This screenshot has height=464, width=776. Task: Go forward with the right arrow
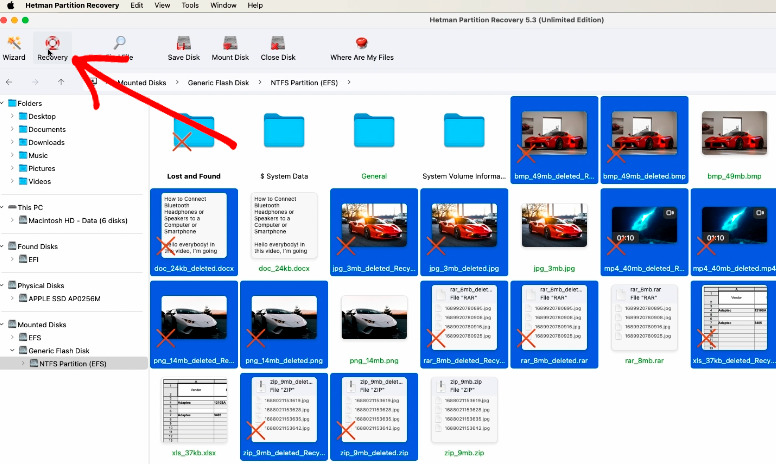click(35, 82)
